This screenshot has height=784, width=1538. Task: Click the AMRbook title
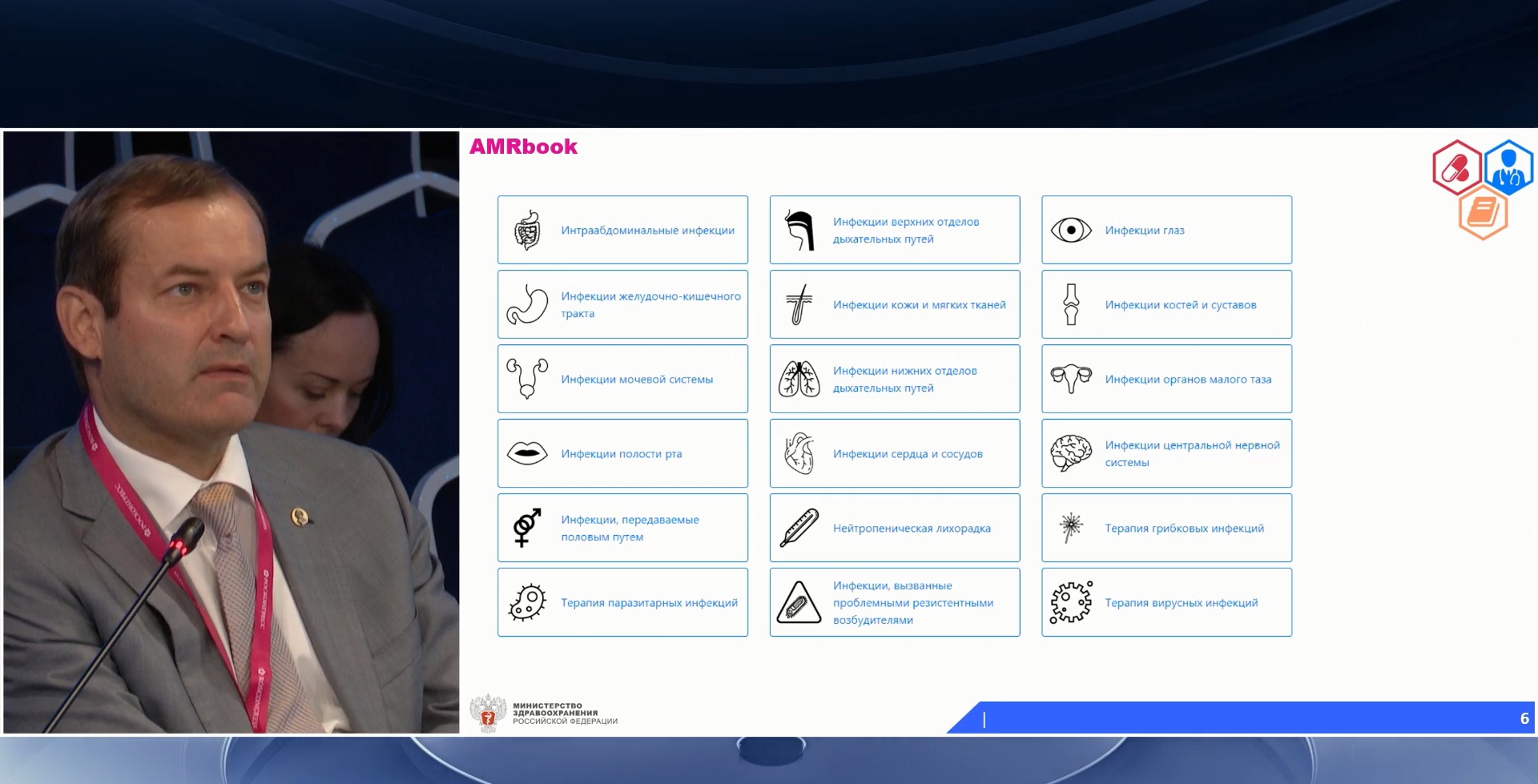coord(523,147)
